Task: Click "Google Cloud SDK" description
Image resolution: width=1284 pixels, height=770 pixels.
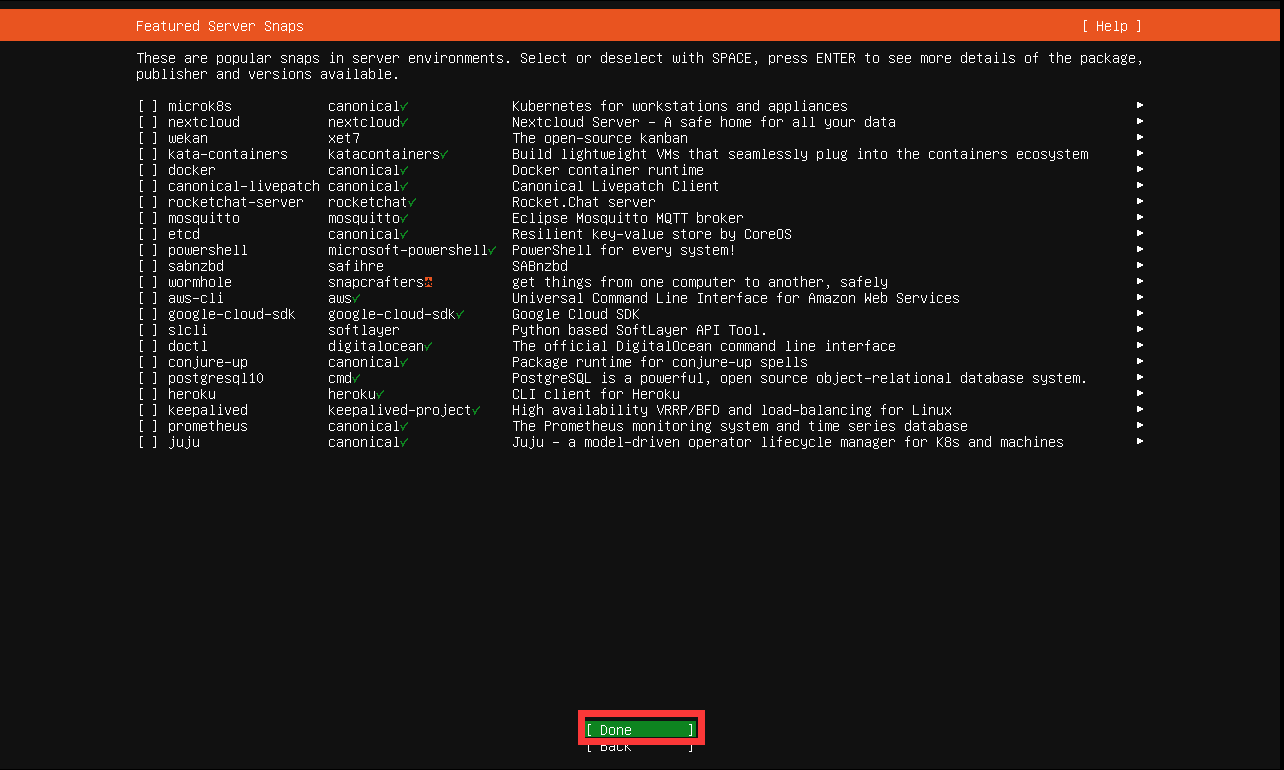Action: (x=576, y=314)
